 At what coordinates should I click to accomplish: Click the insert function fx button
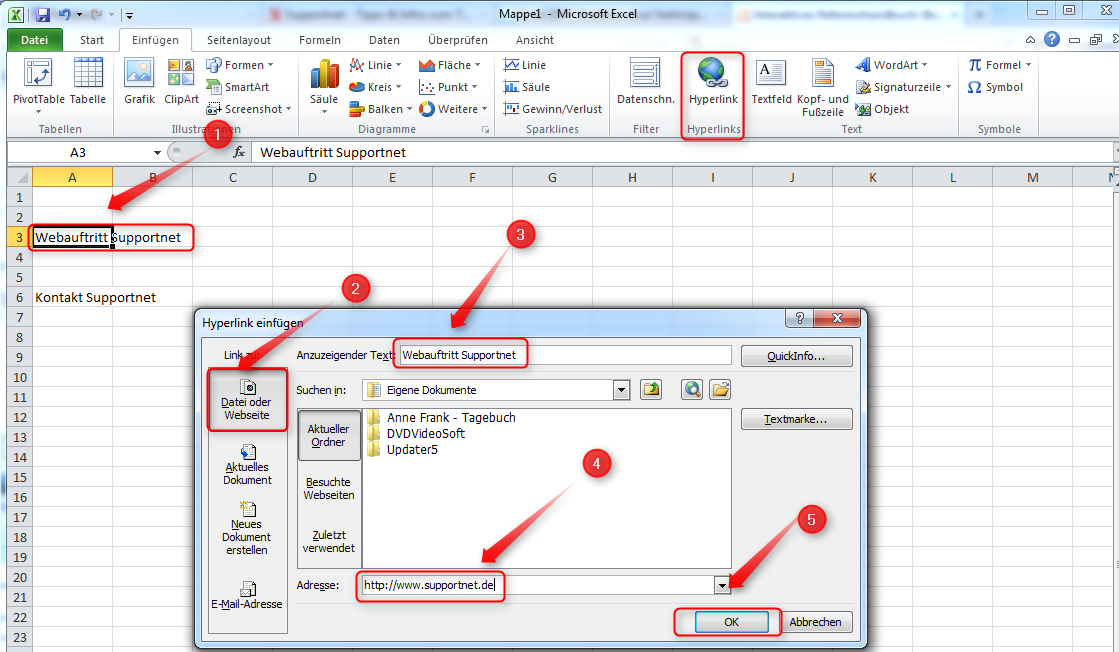[x=239, y=152]
